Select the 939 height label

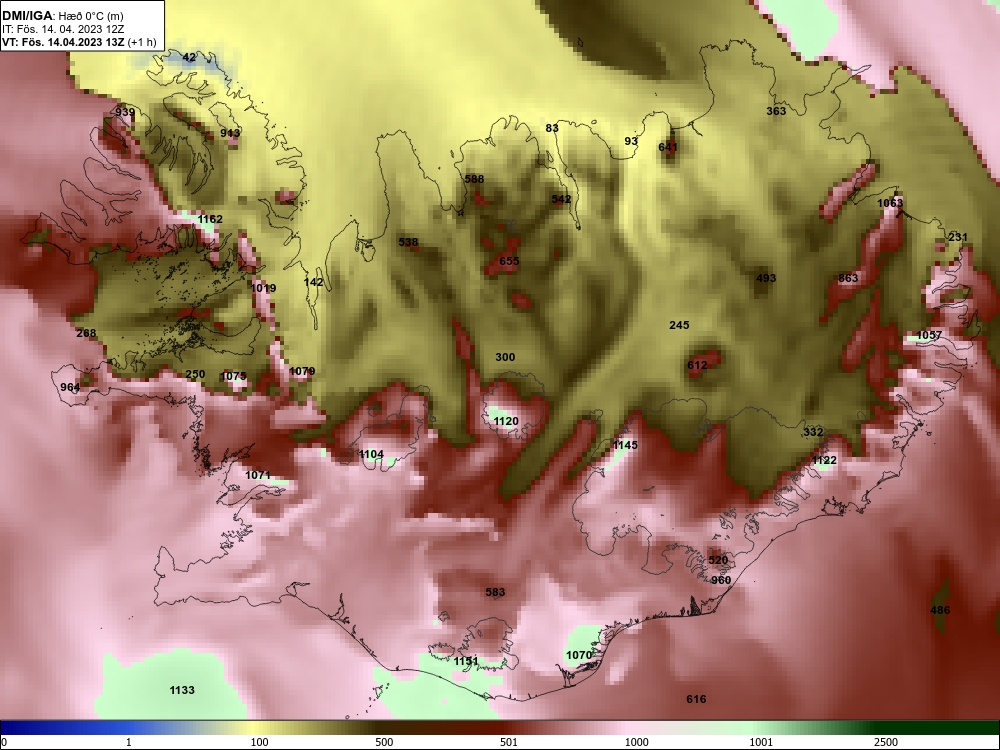125,112
